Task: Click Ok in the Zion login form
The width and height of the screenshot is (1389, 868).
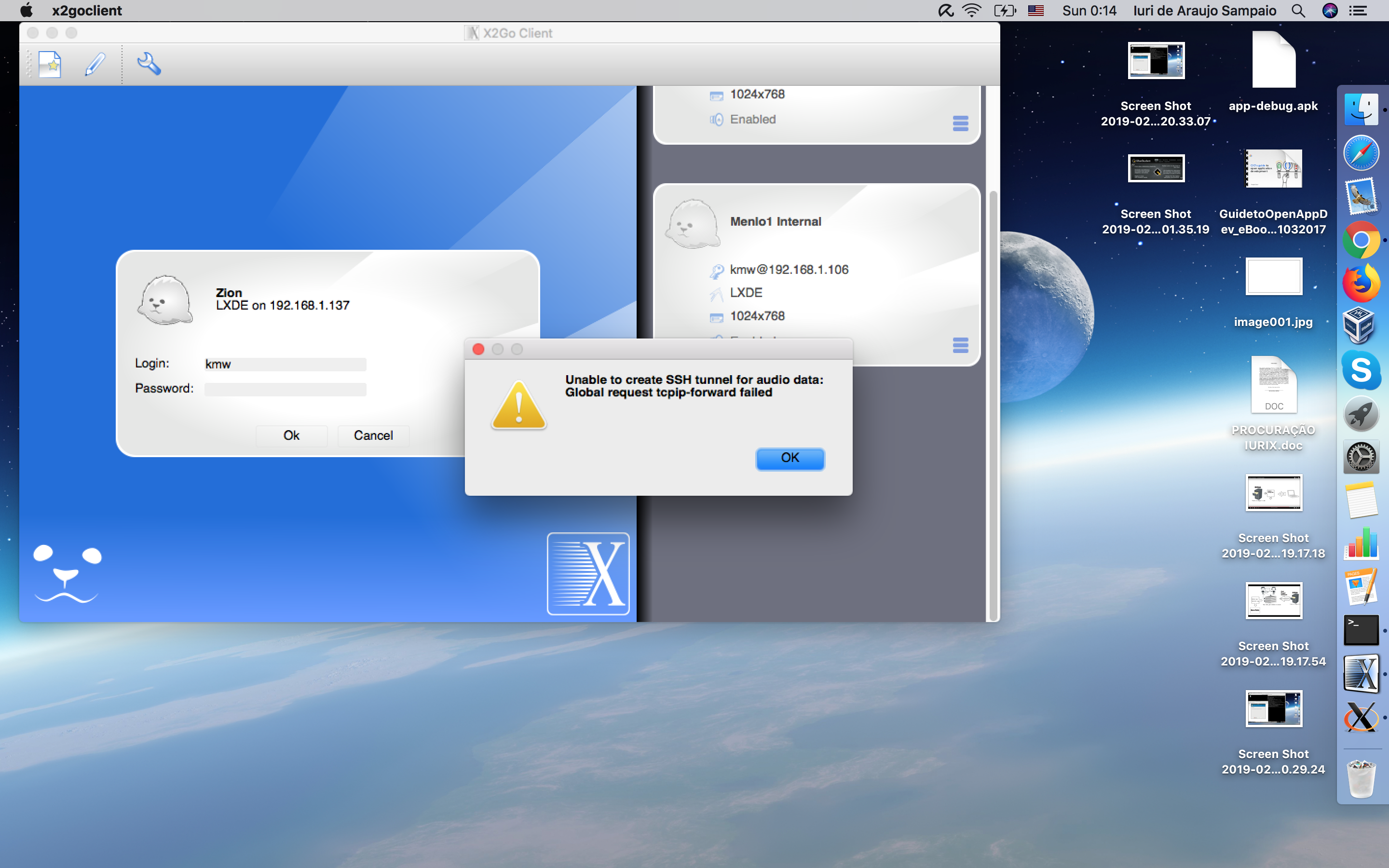Action: coord(292,436)
